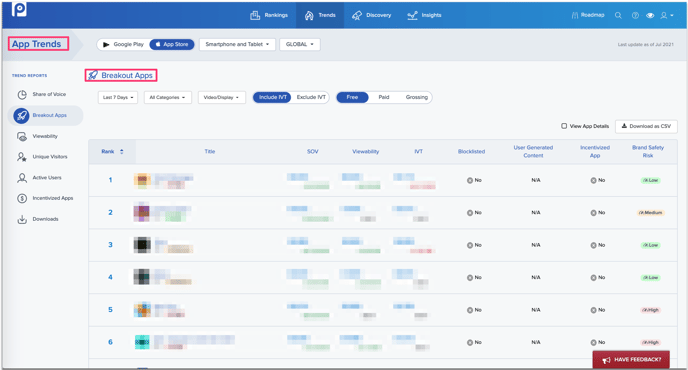This screenshot has width=688, height=370.
Task: Select the Viewability sidebar icon
Action: coord(22,137)
